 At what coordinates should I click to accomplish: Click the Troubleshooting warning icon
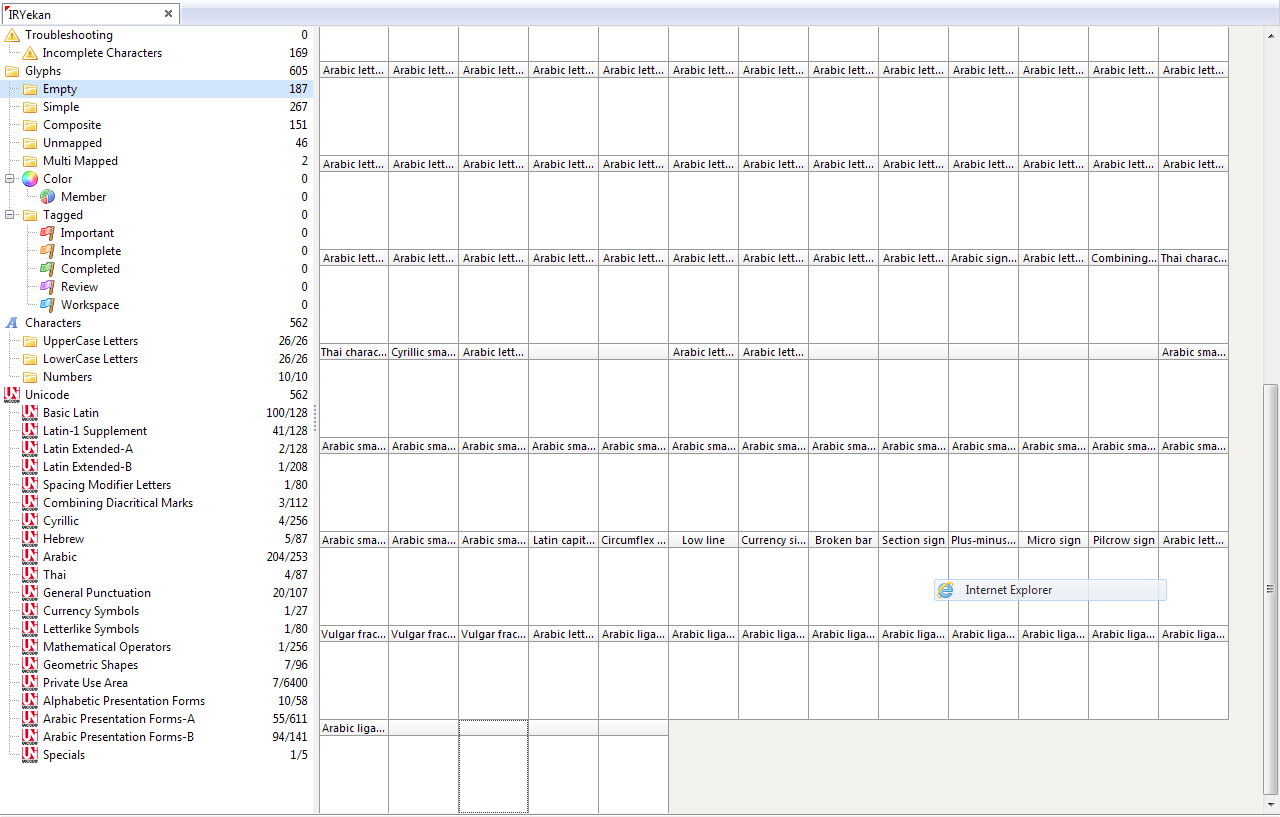point(12,35)
